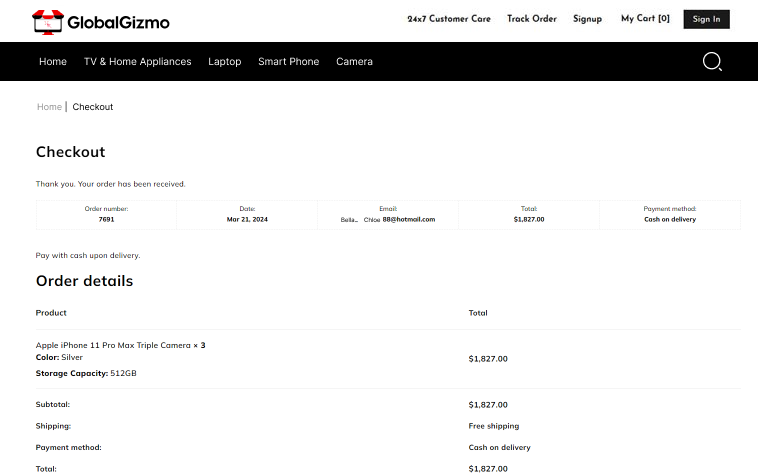Choose the Laptop category
Image resolution: width=758 pixels, height=473 pixels.
point(224,62)
